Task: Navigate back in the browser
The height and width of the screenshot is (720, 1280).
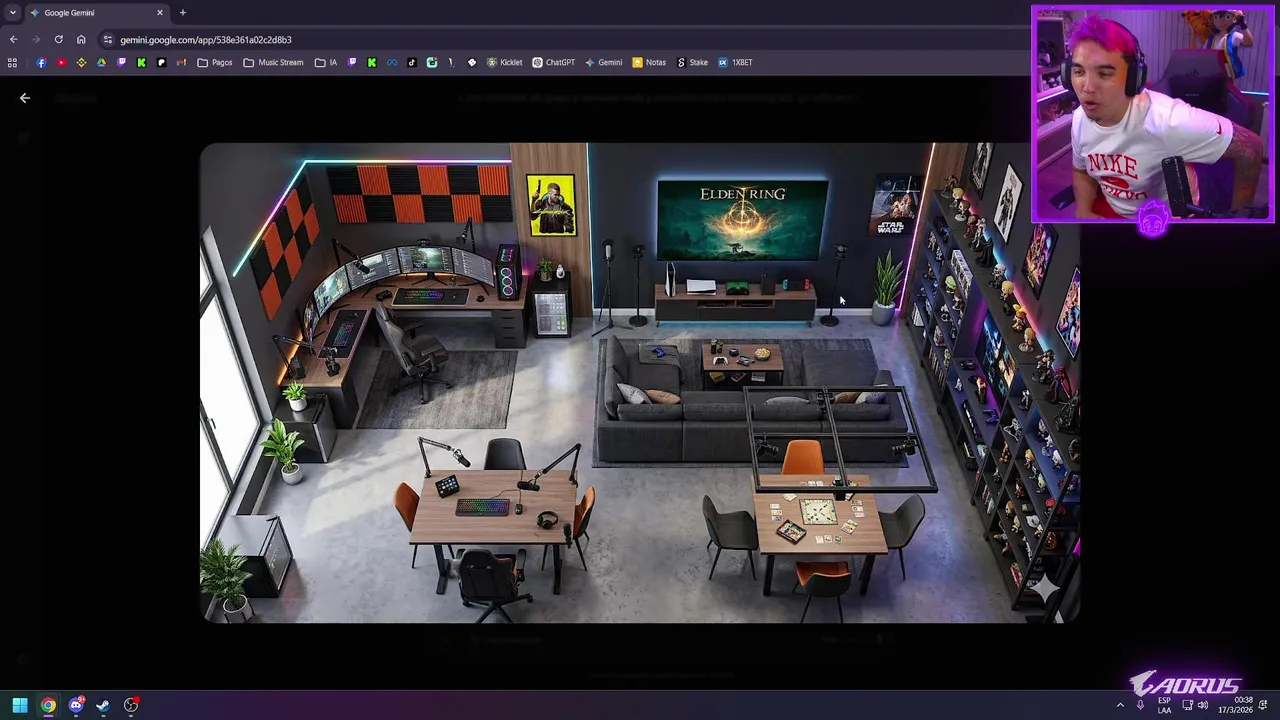Action: 13,39
